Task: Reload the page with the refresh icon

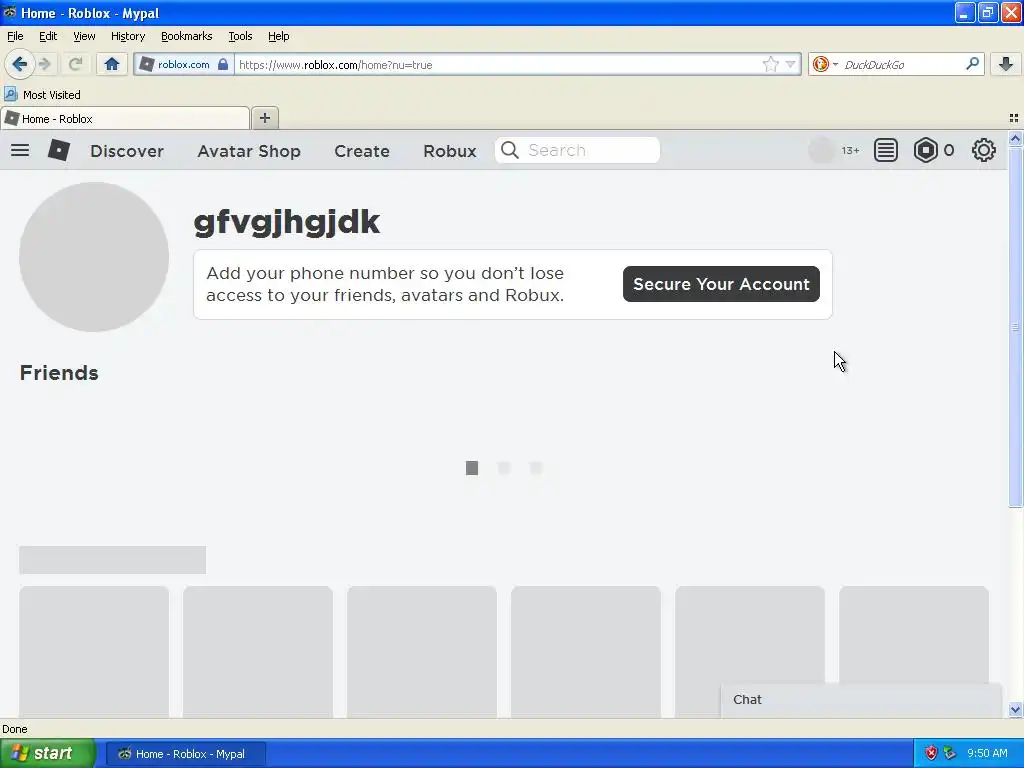Action: 75,64
